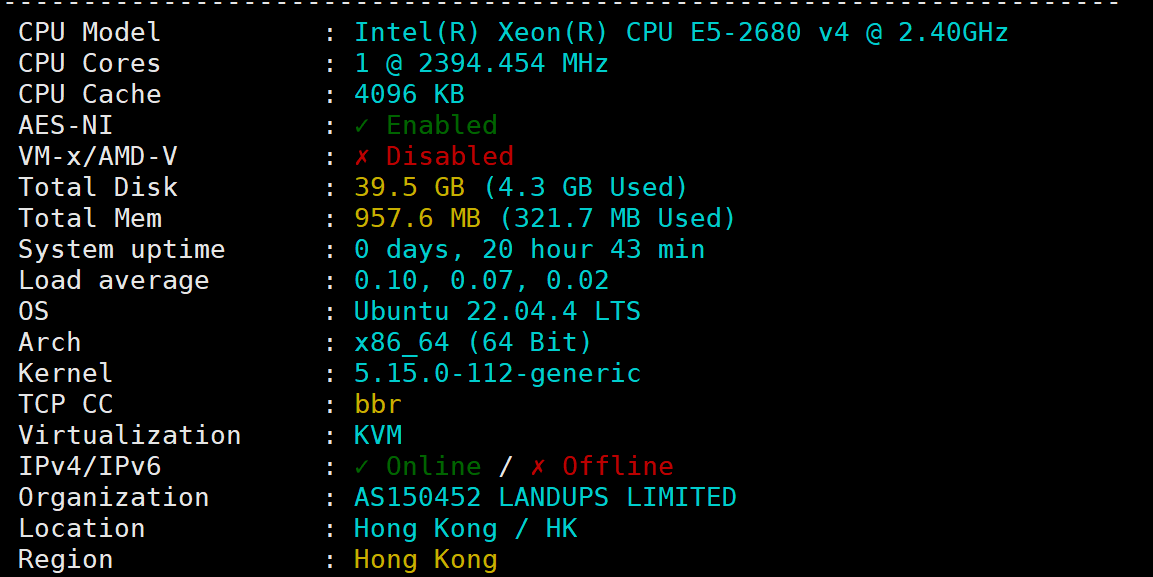Click the load average numbers
This screenshot has height=577, width=1153.
click(481, 281)
